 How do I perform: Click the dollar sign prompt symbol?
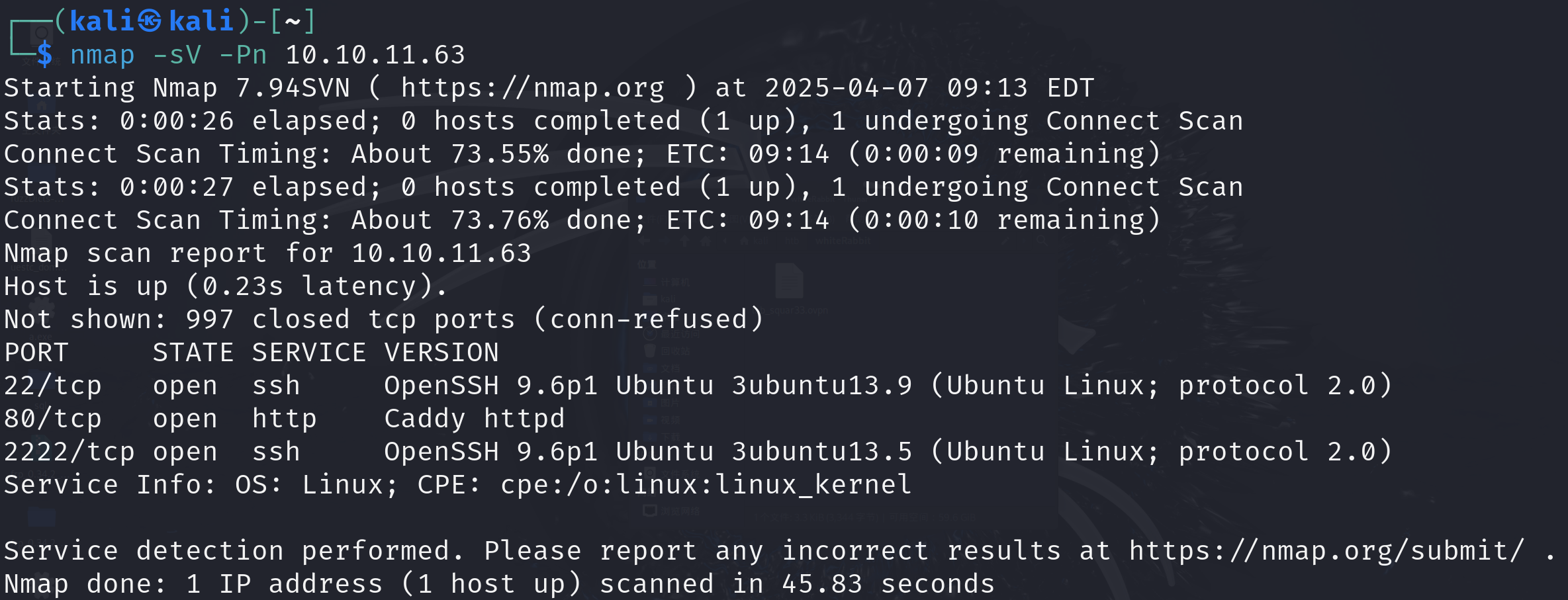[x=44, y=54]
